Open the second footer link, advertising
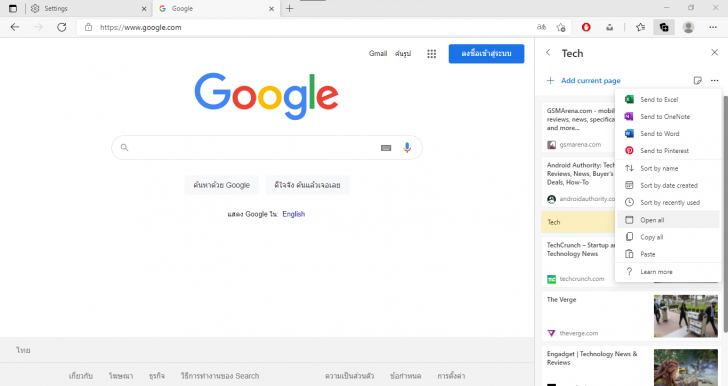Viewport: 728px width, 386px height. coord(121,376)
